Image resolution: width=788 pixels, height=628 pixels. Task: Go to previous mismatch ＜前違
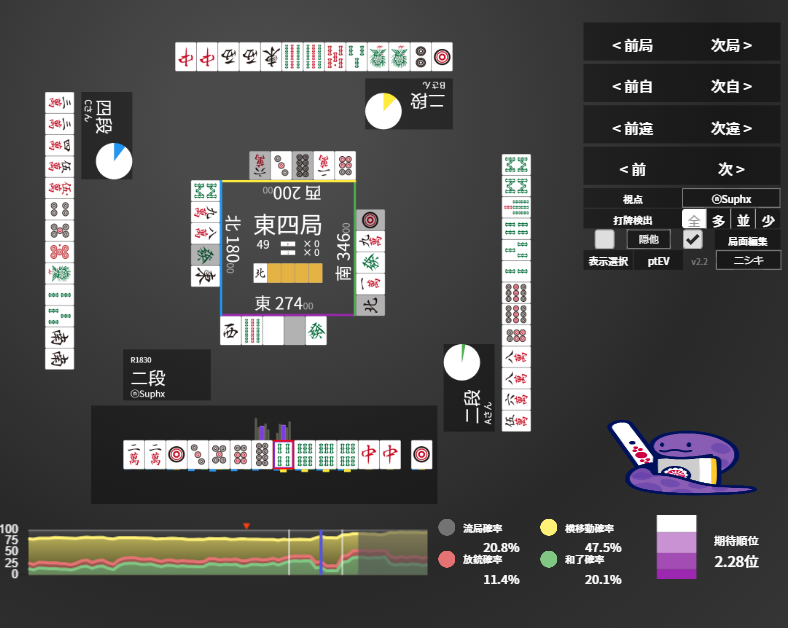(x=632, y=129)
